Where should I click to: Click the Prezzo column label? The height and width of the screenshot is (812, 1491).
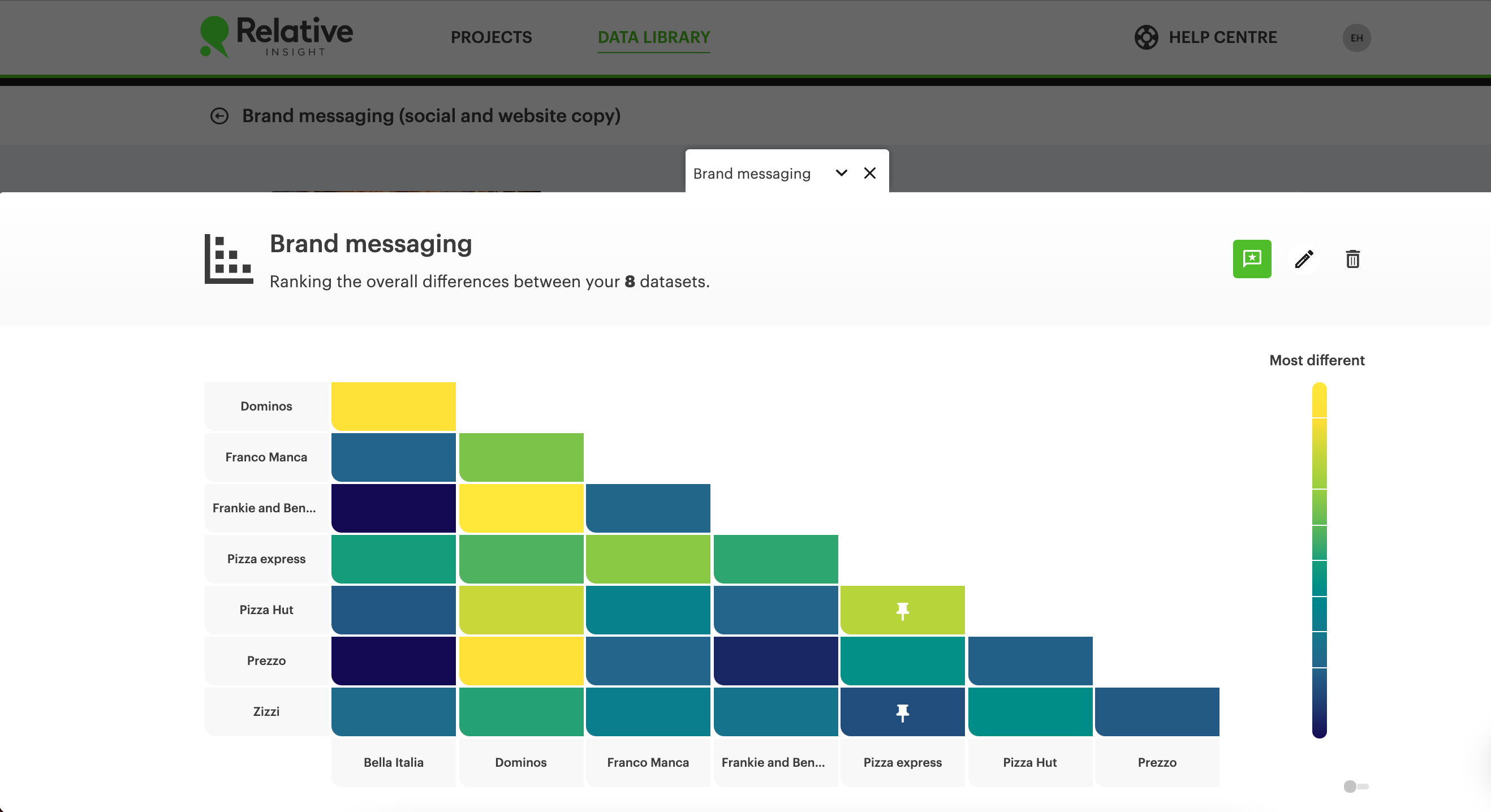click(x=1157, y=763)
